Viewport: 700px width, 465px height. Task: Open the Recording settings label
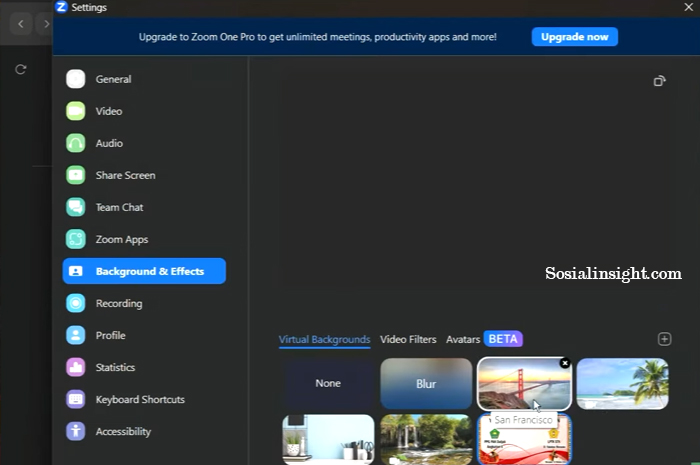[x=119, y=303]
